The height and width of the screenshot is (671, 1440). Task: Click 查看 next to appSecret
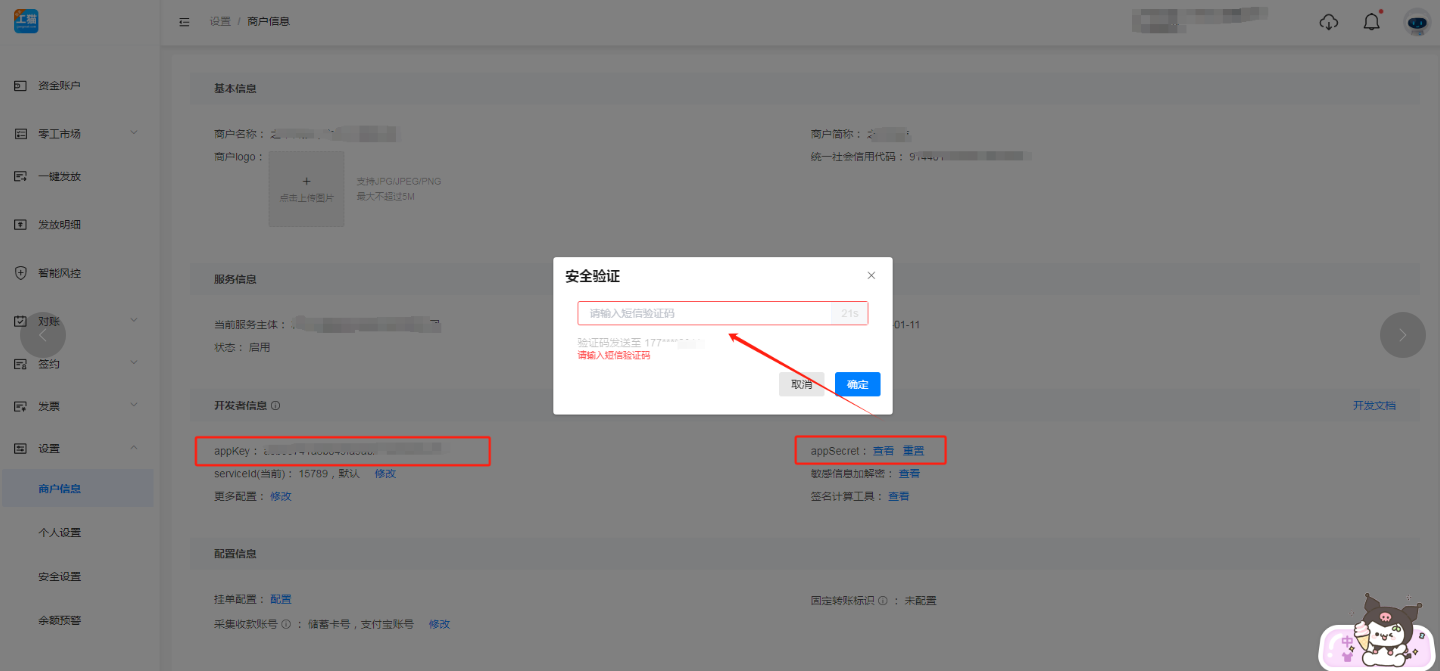pos(883,451)
